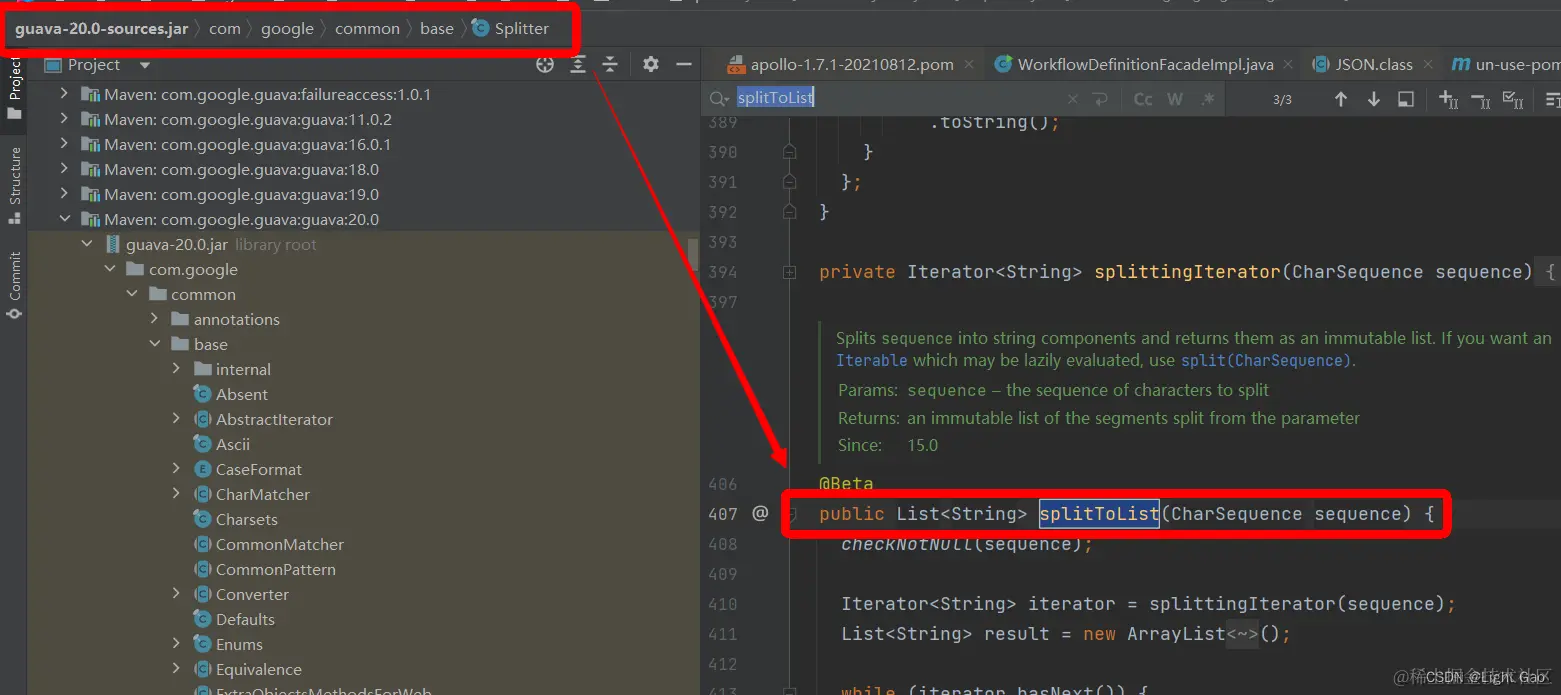Image resolution: width=1561 pixels, height=695 pixels.
Task: Expand Maven guava failureaccess:1.0.1 node
Action: pyautogui.click(x=64, y=94)
